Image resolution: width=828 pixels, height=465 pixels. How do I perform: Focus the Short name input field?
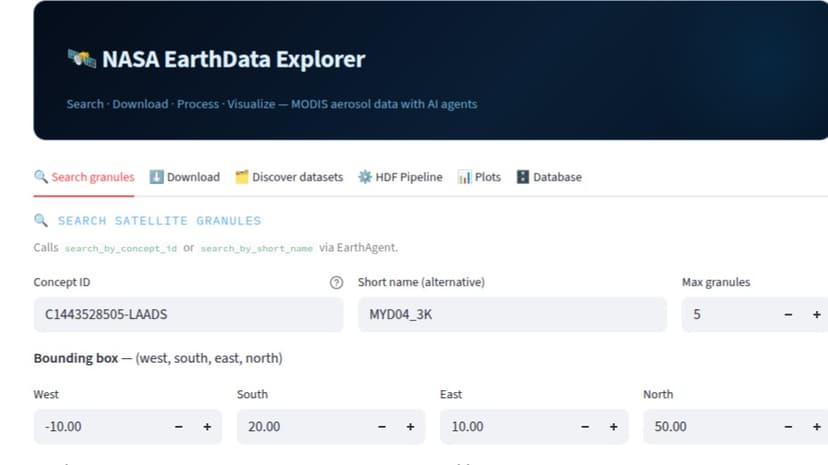point(512,315)
